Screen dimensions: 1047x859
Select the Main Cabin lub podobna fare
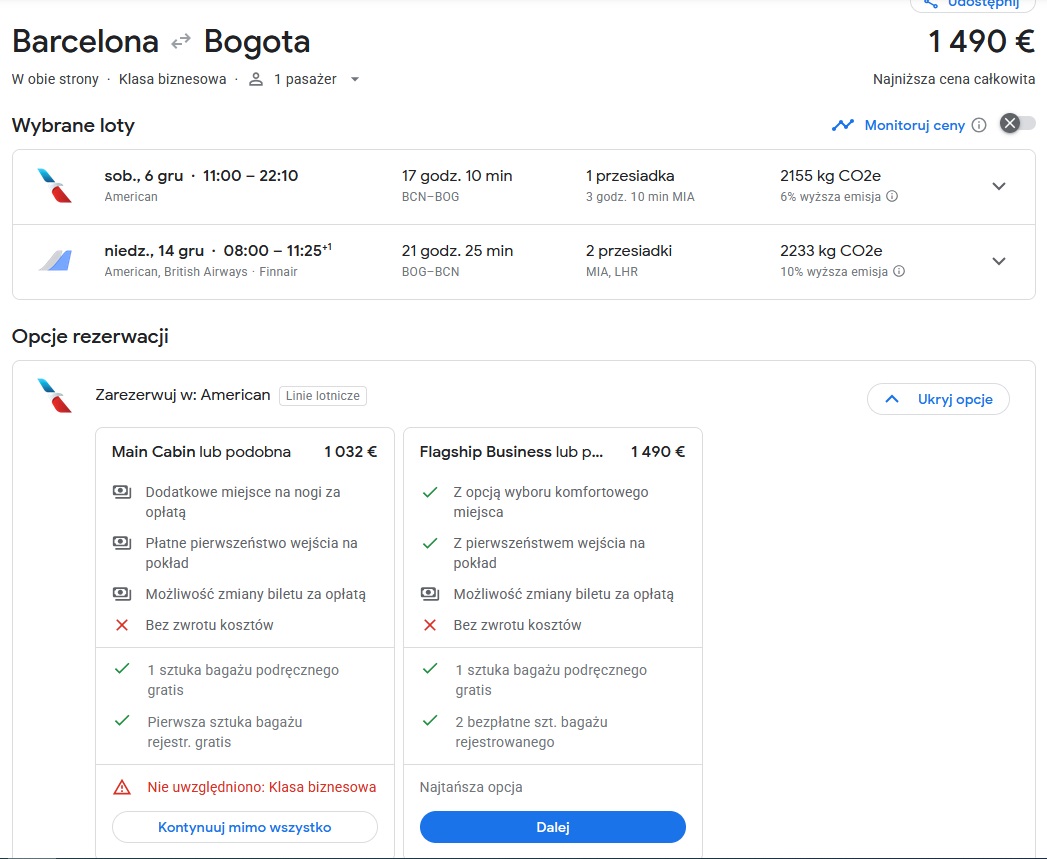pyautogui.click(x=201, y=452)
